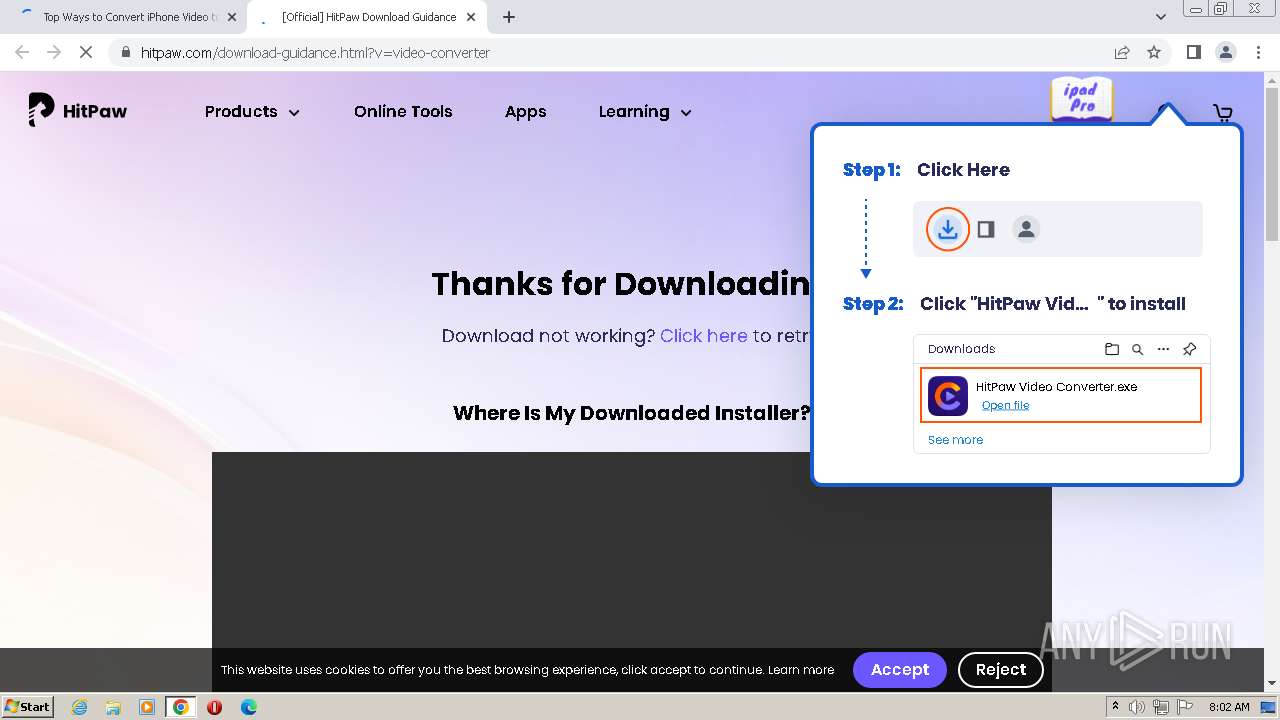The width and height of the screenshot is (1280, 720).
Task: Close the HitPaw Download Guidance tab
Action: [x=471, y=17]
